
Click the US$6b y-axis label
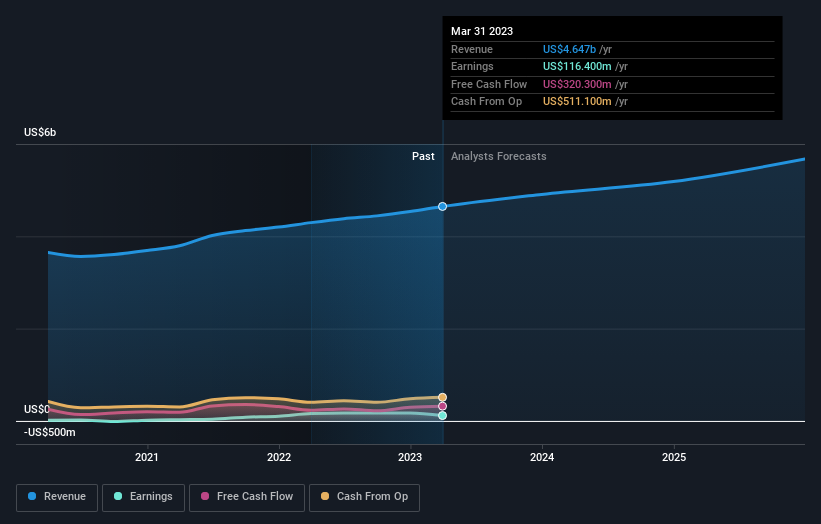(x=40, y=132)
